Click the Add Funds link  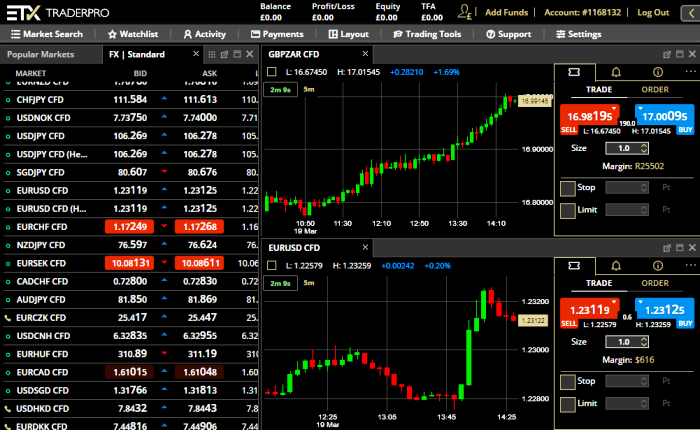[x=507, y=13]
